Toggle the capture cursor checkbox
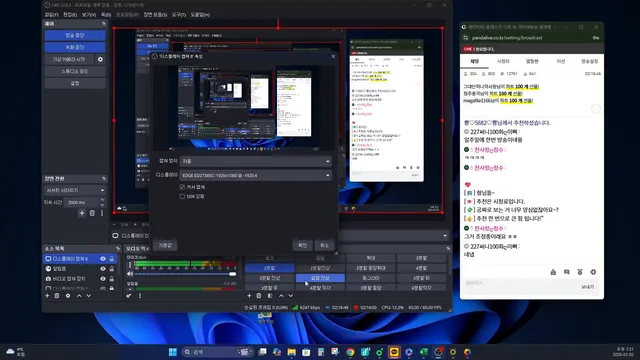 click(182, 187)
